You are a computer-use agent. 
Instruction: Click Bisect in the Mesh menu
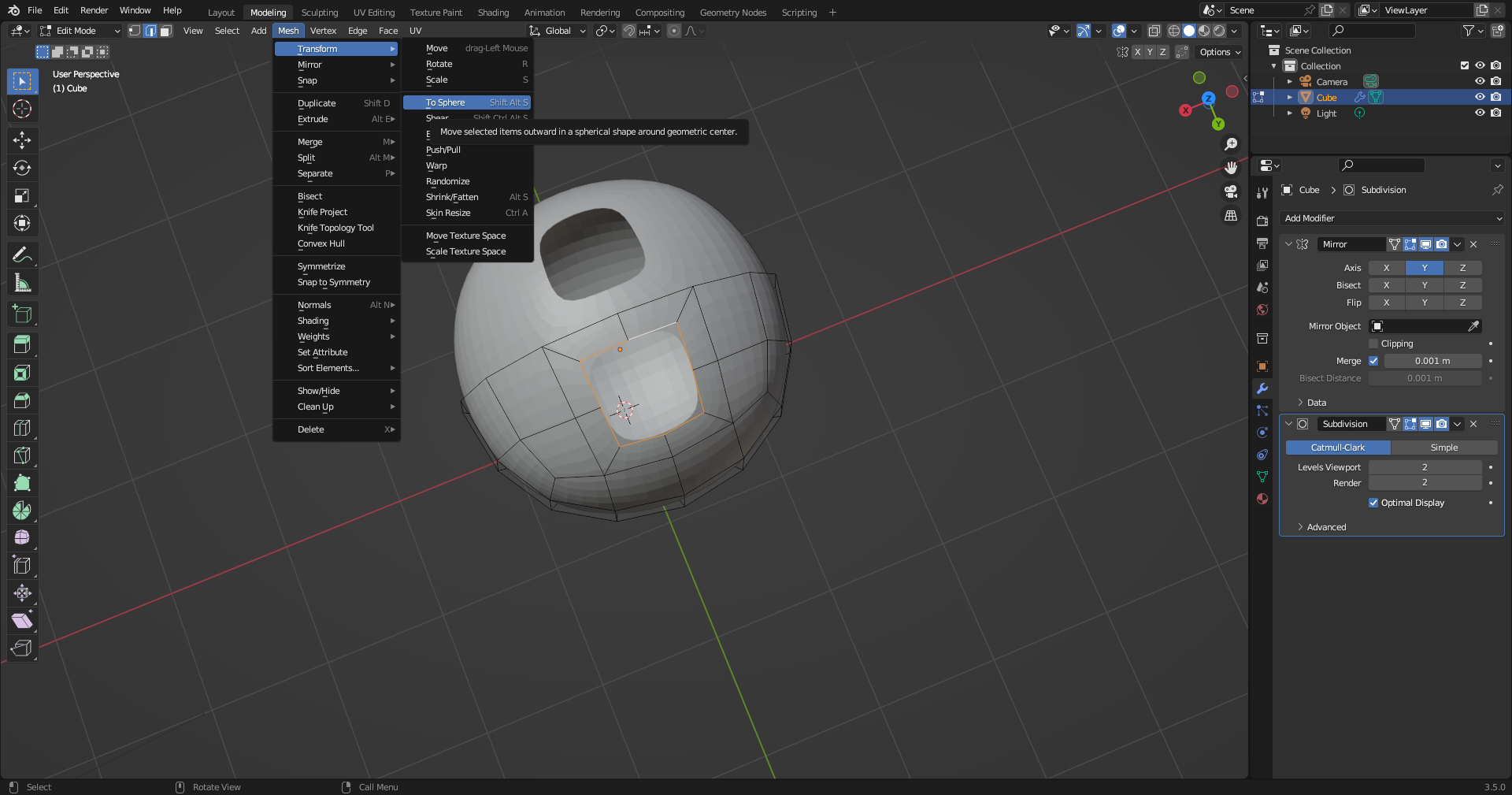[x=336, y=196]
